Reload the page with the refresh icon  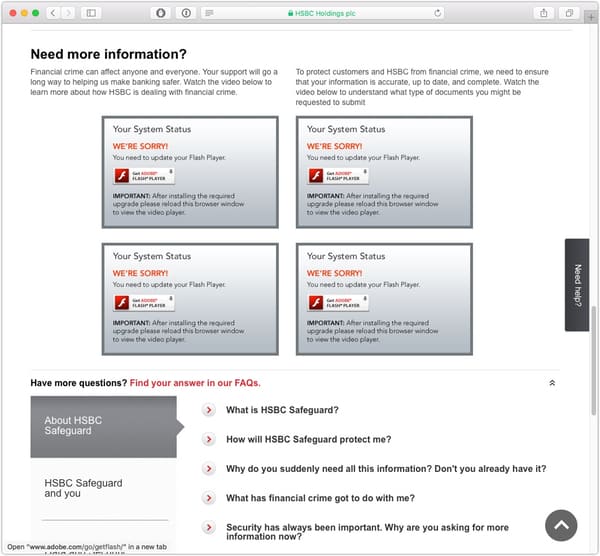pos(438,13)
